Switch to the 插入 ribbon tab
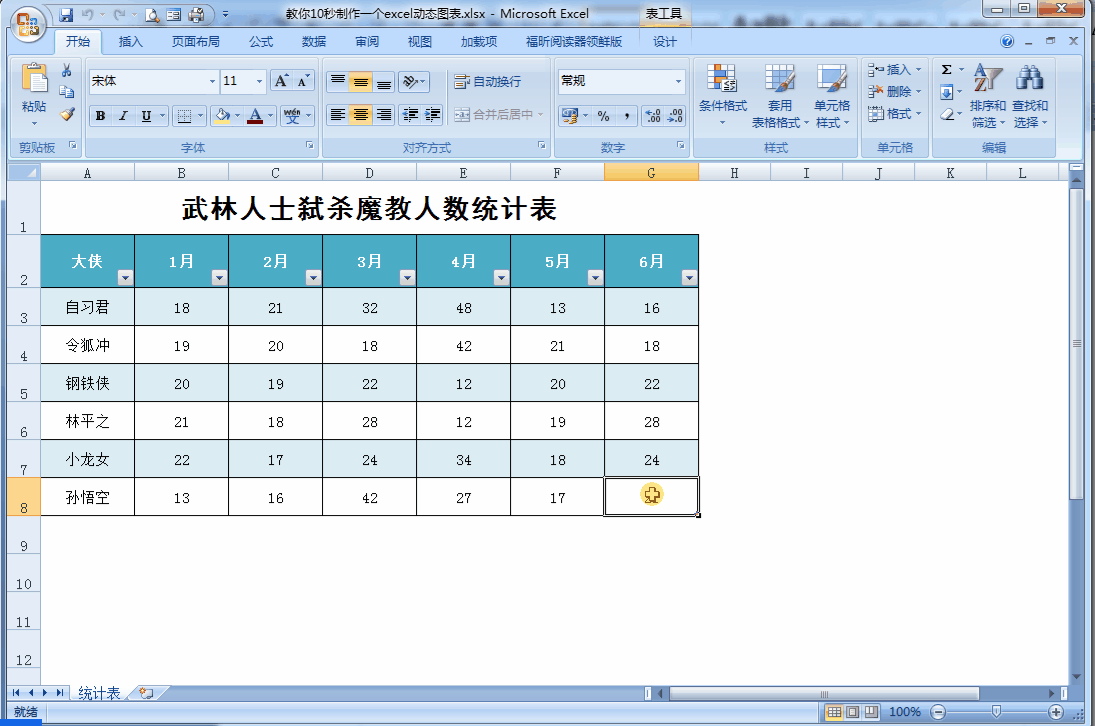Viewport: 1095px width, 726px height. coord(131,42)
